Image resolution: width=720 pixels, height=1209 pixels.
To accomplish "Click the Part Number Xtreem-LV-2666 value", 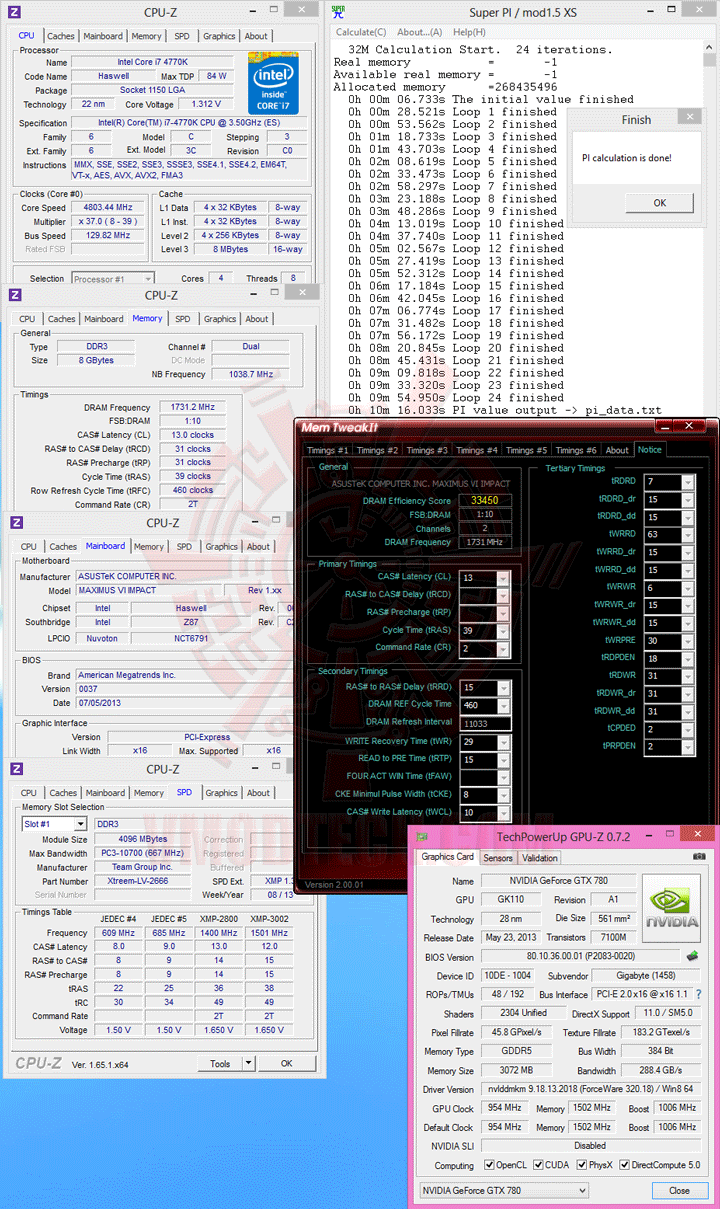I will tap(140, 881).
